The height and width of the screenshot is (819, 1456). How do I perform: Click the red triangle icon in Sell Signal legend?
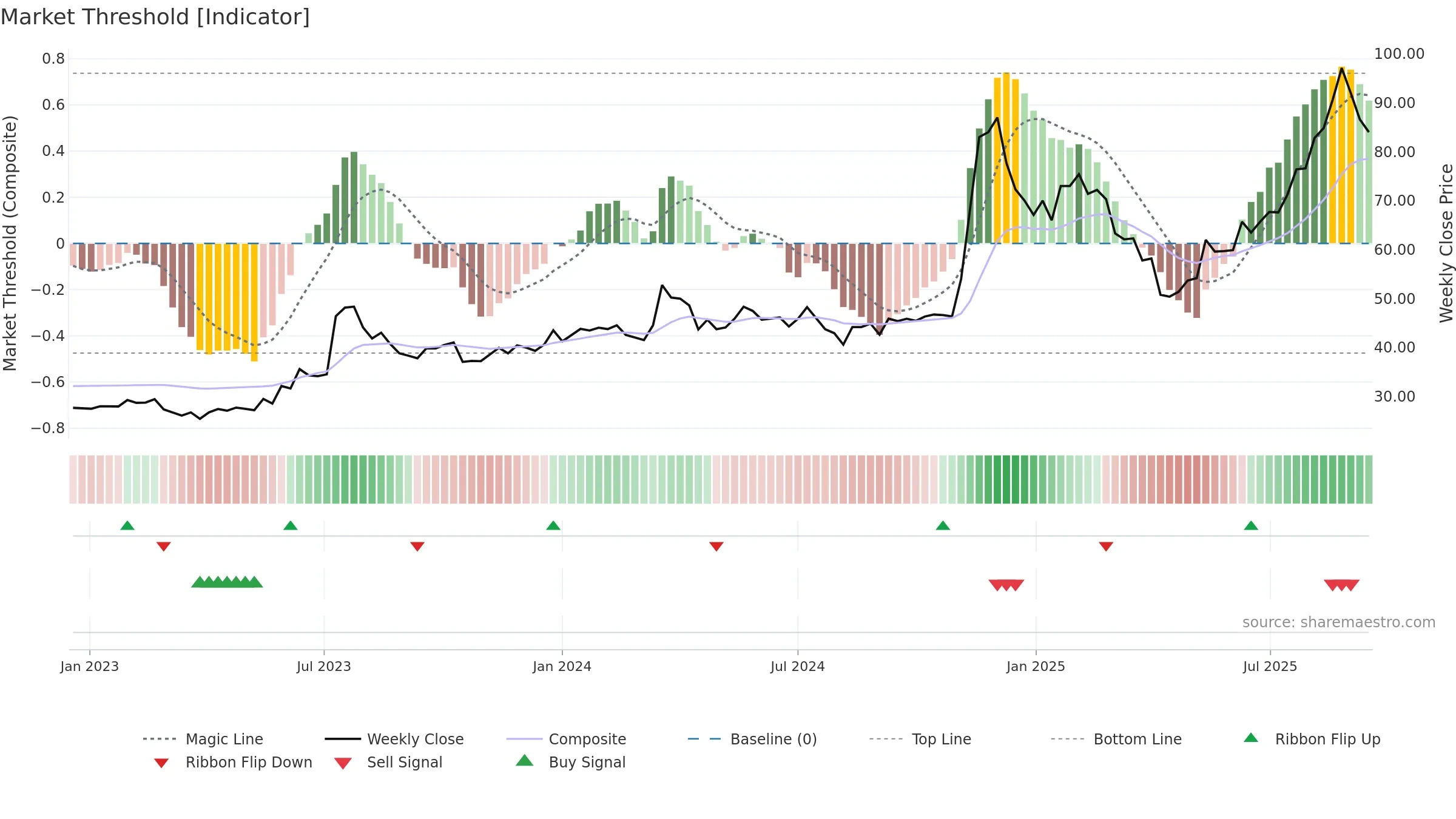pos(343,763)
